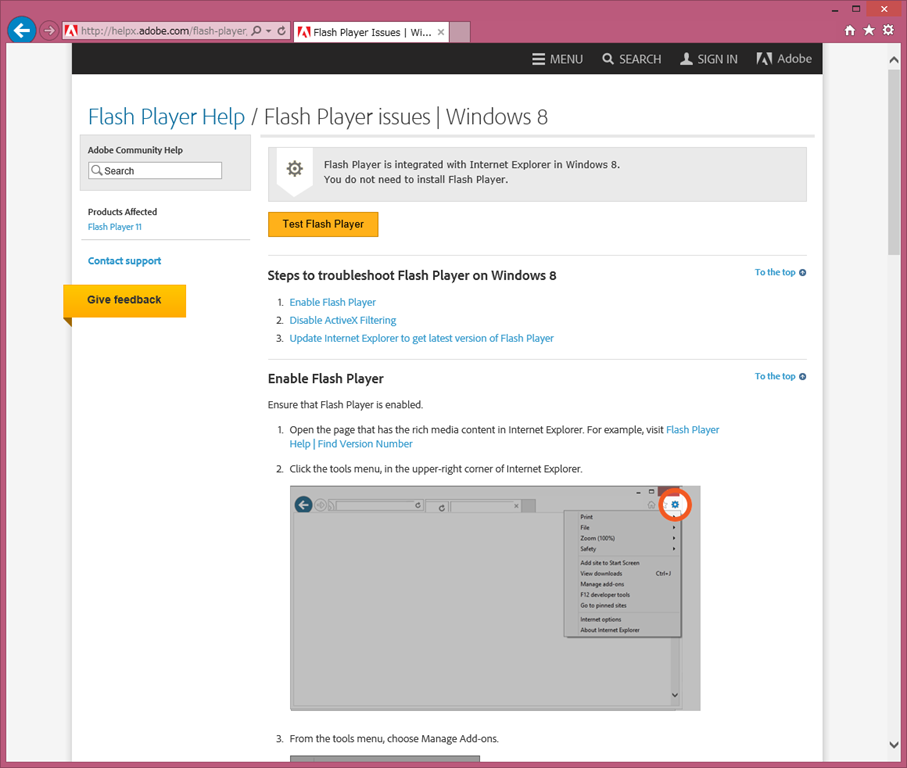Click the vertical scrollbar thumb
Screen dimensions: 907x768
click(894, 162)
